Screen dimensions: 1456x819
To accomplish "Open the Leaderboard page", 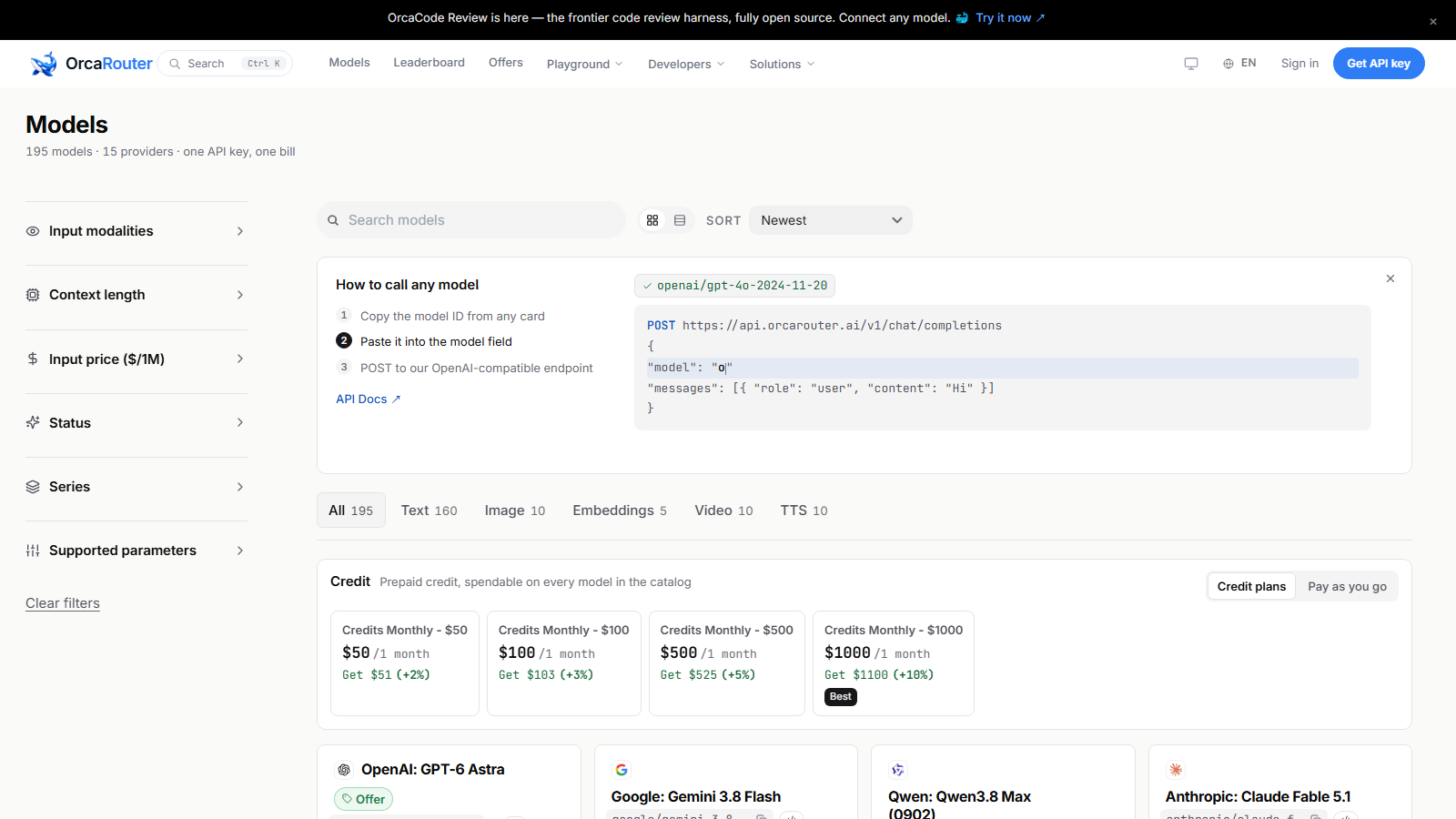I will [x=429, y=63].
